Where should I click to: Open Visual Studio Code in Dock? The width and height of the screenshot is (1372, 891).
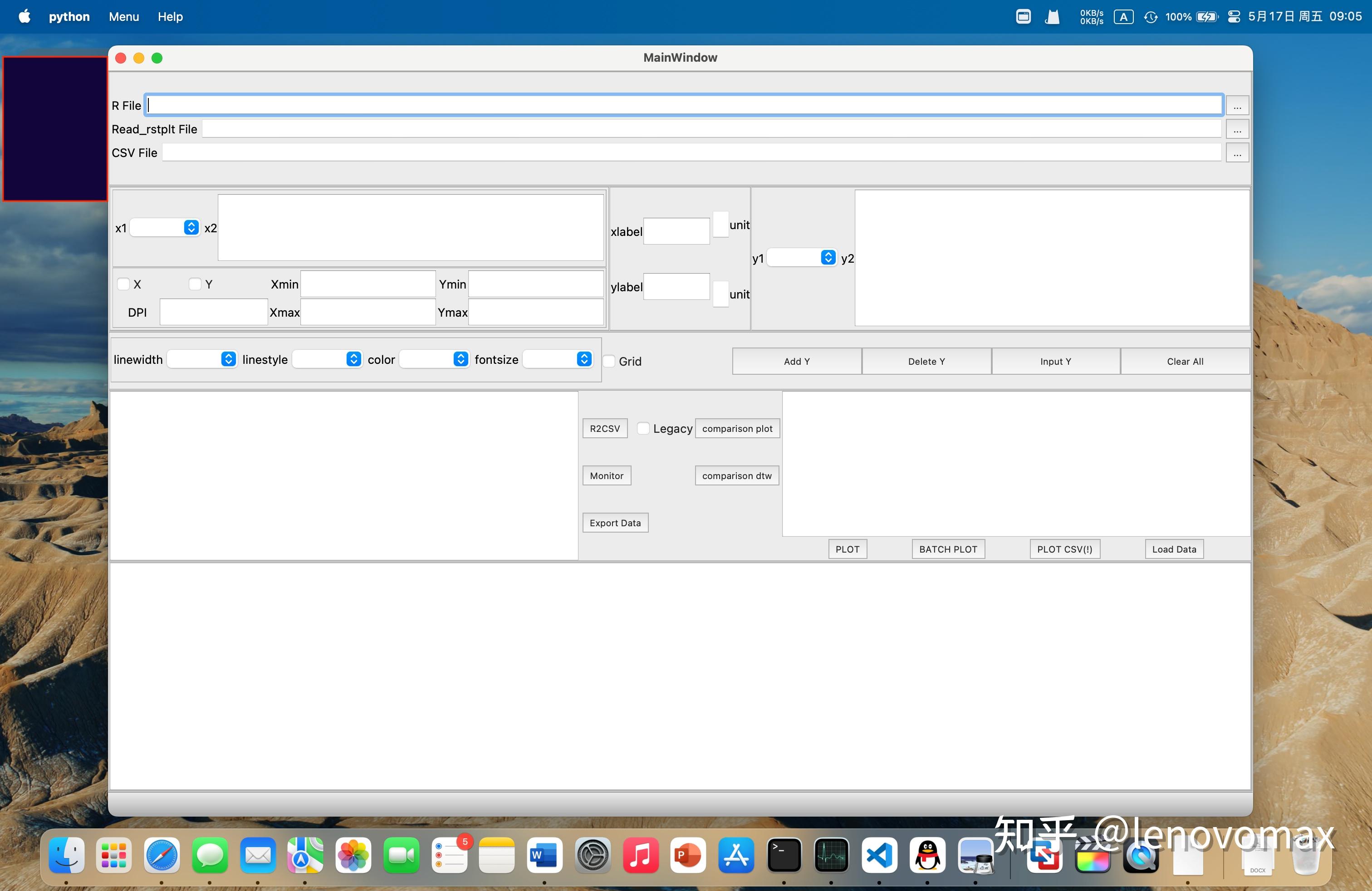[x=880, y=855]
